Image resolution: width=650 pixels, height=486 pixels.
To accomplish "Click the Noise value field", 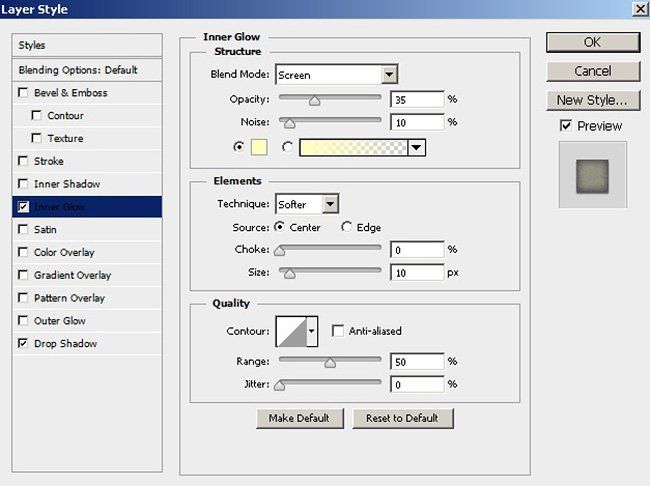I will click(x=417, y=122).
